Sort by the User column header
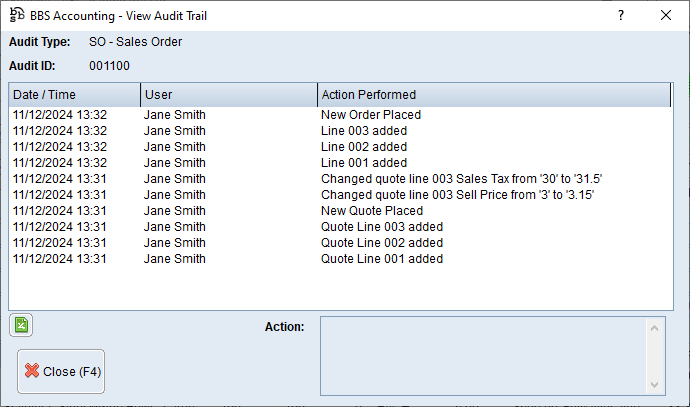 (228, 95)
